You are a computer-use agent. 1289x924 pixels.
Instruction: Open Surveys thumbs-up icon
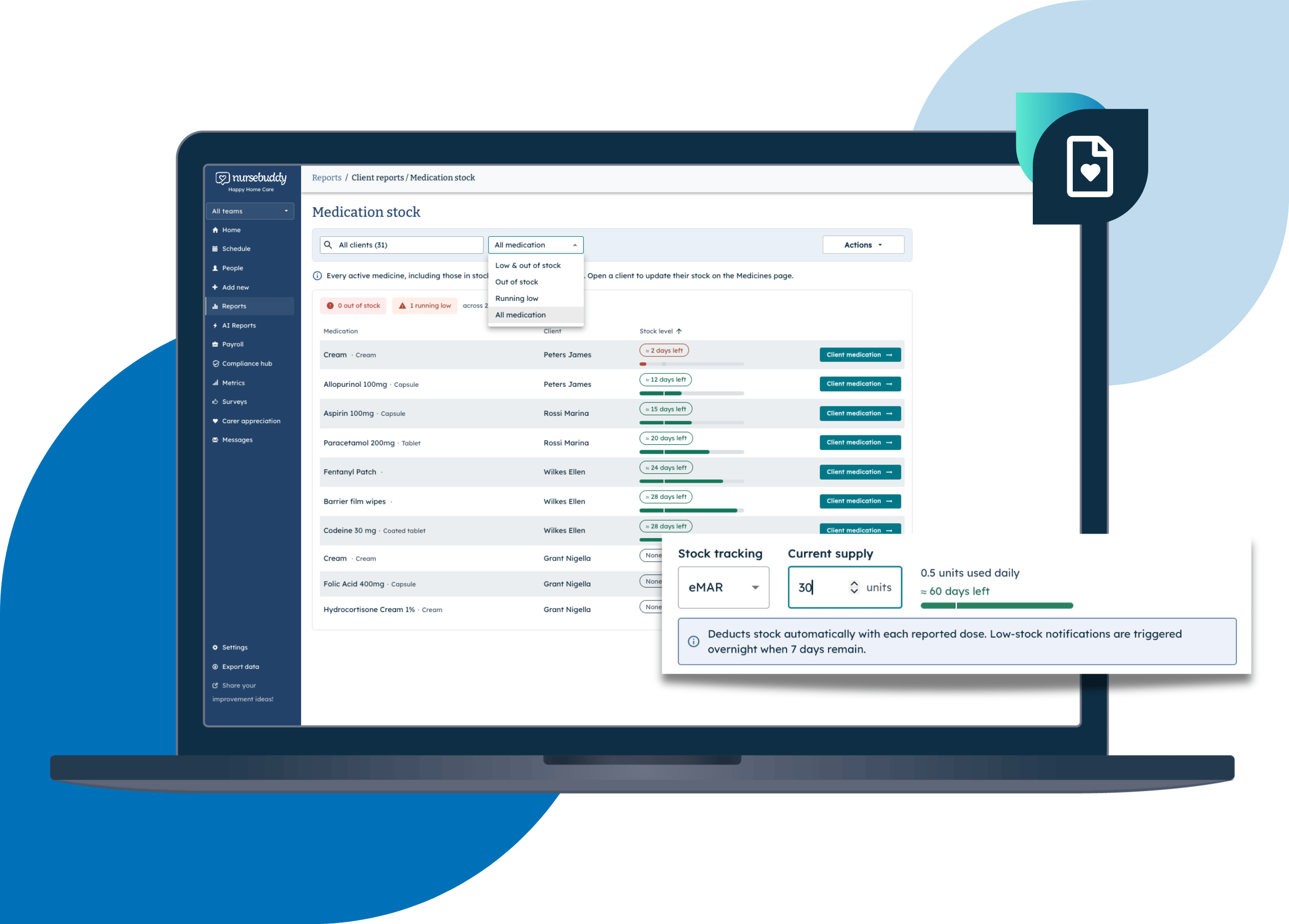(215, 401)
